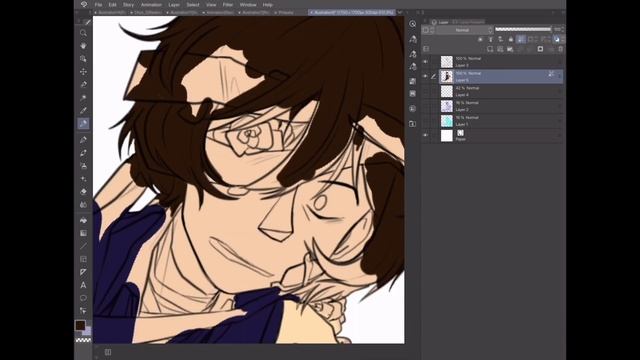Viewport: 640px width, 360px height.
Task: Create a new vector layer
Action: [x=500, y=49]
